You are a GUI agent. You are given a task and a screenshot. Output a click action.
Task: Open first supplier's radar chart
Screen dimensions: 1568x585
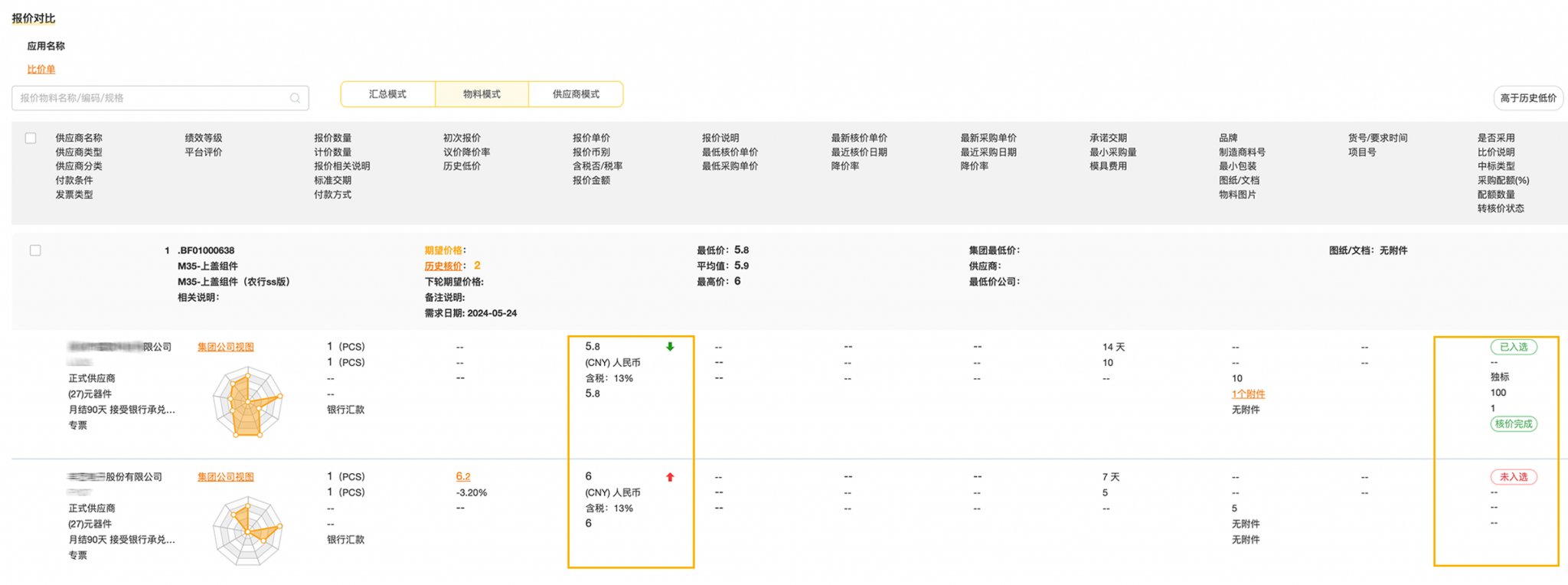coord(247,403)
